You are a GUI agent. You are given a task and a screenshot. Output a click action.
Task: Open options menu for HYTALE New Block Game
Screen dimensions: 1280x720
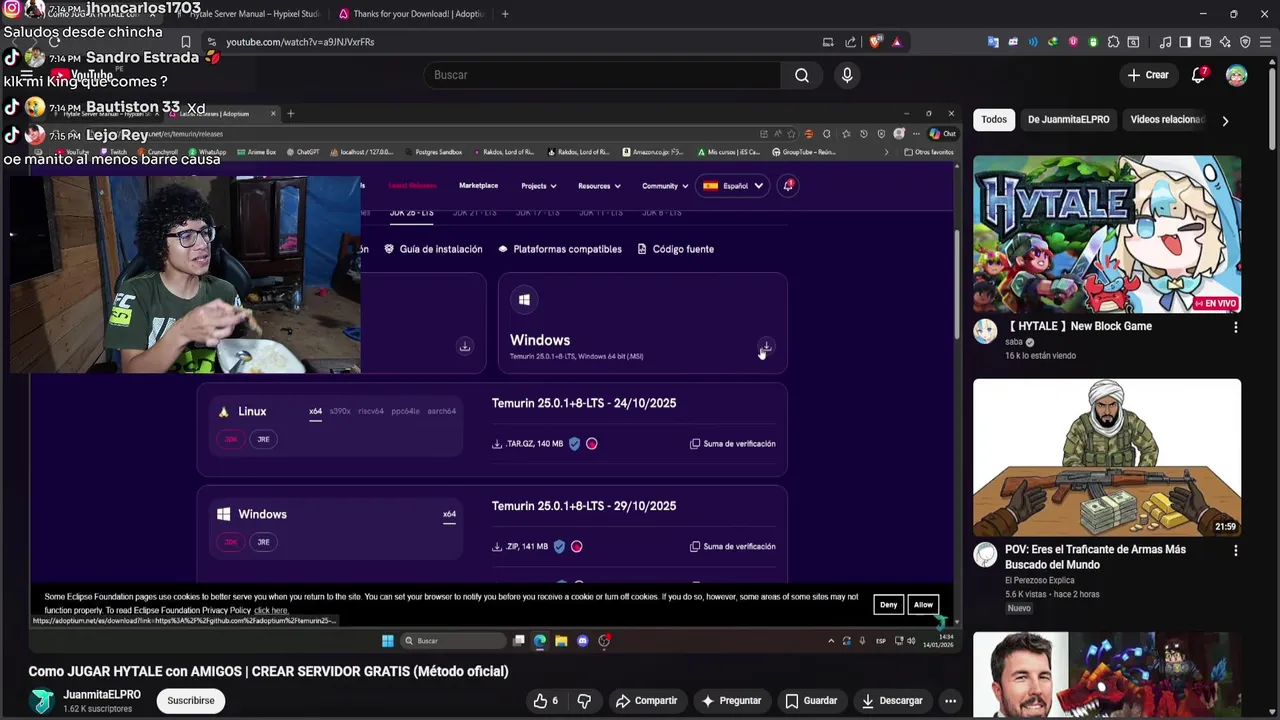(x=1235, y=327)
